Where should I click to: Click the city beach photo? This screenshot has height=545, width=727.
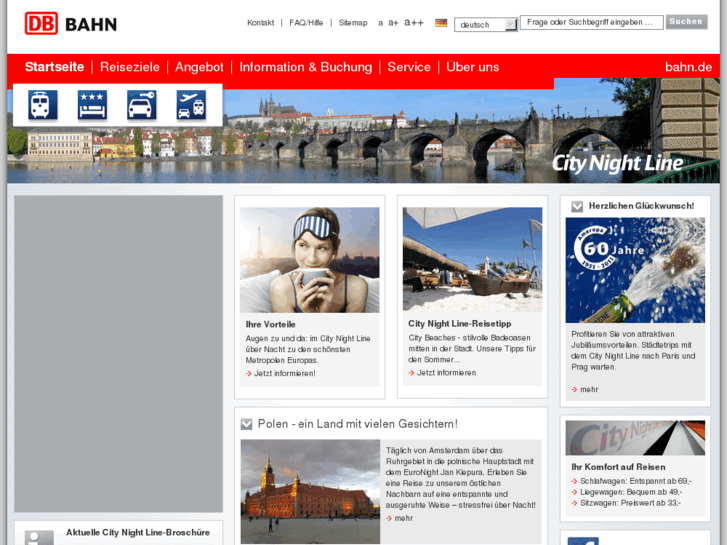[x=472, y=259]
